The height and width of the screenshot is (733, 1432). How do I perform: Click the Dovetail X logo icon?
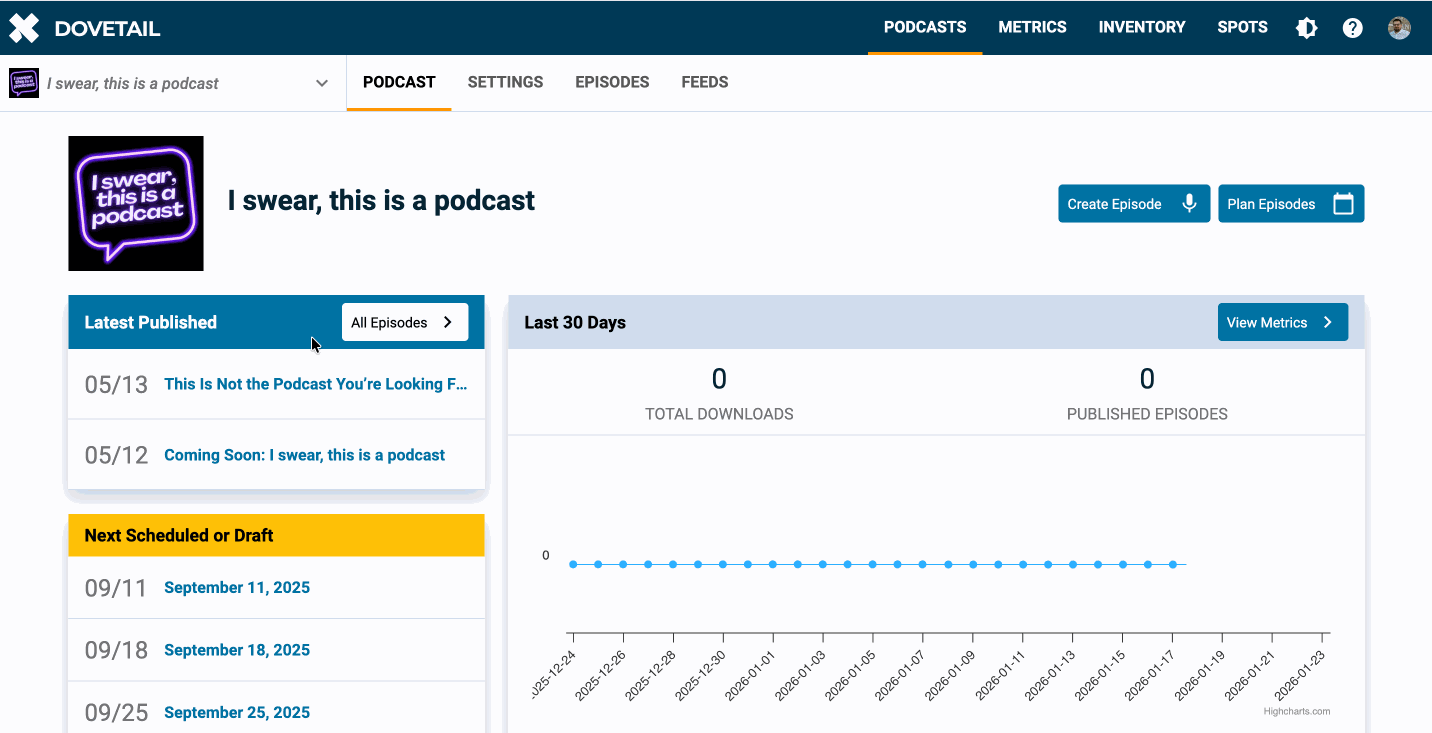click(24, 28)
